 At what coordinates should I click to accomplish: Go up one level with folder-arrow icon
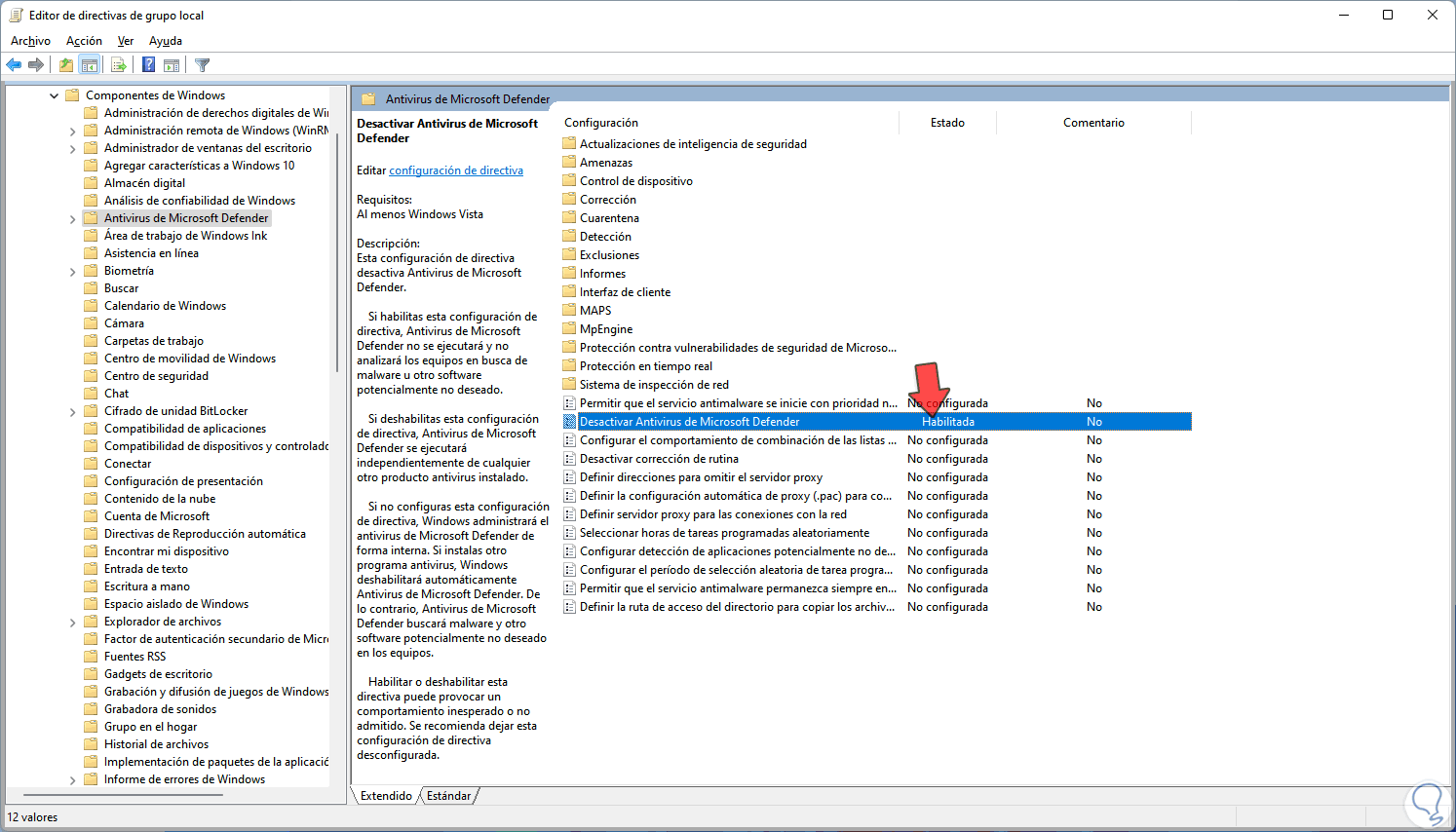(65, 65)
